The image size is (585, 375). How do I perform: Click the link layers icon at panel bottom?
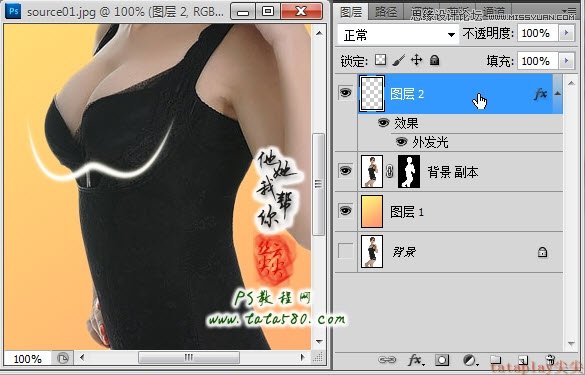pyautogui.click(x=387, y=360)
